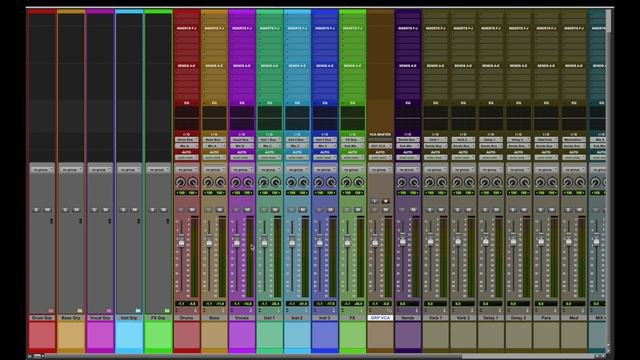Click the left pan knob on Inst 1
640x360 pixels.
tap(264, 182)
